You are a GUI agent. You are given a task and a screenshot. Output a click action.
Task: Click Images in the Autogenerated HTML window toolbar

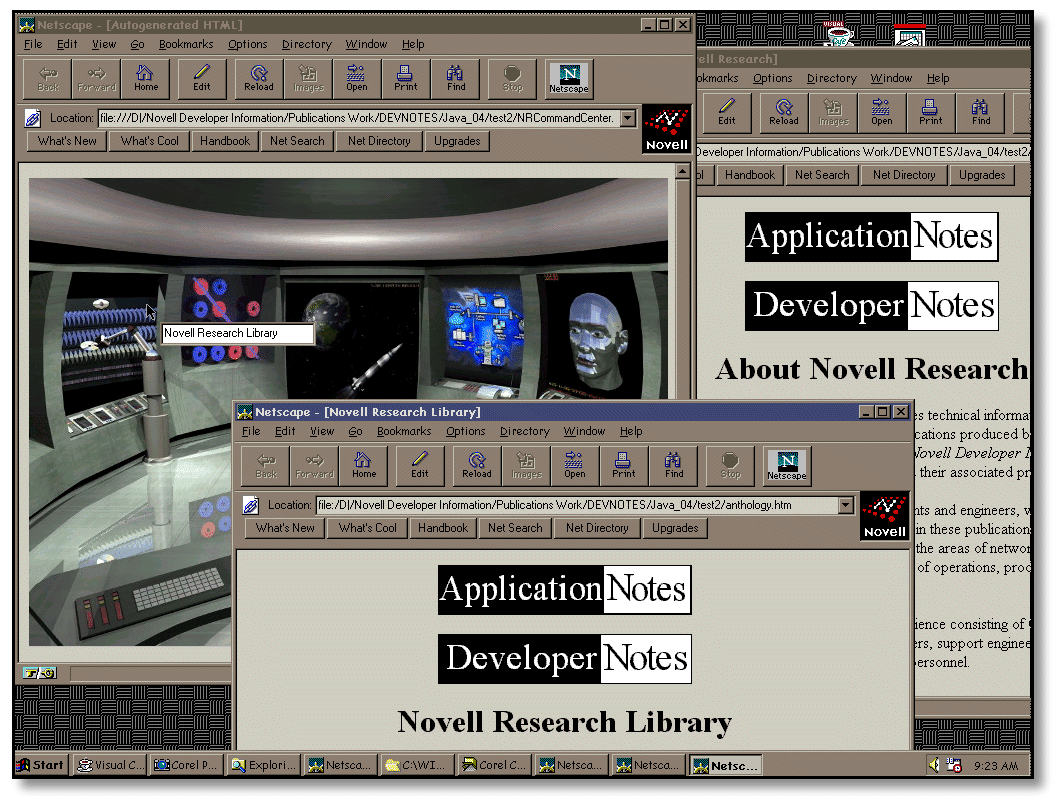308,79
